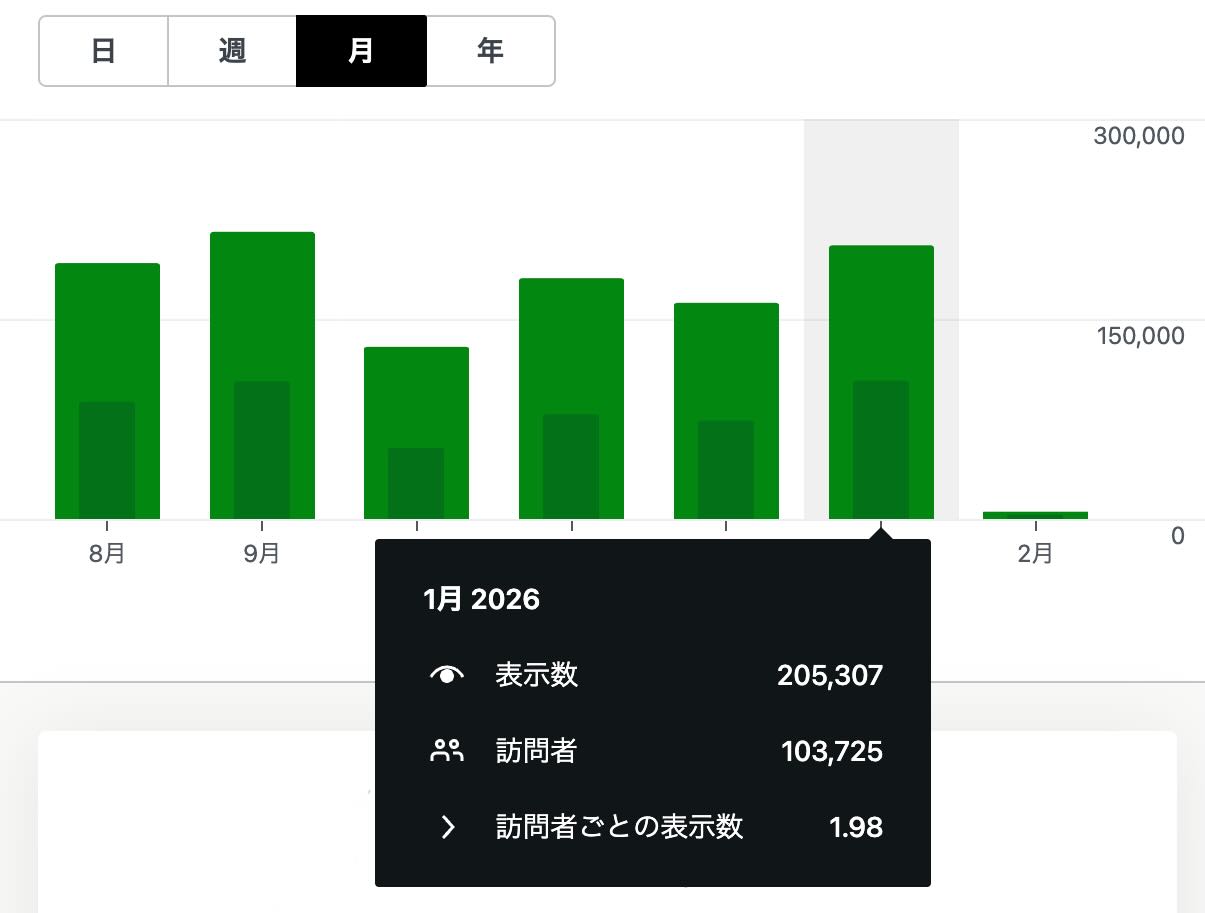Viewport: 1205px width, 913px height.
Task: Click the people icon beside 訪問者
Action: pos(447,751)
